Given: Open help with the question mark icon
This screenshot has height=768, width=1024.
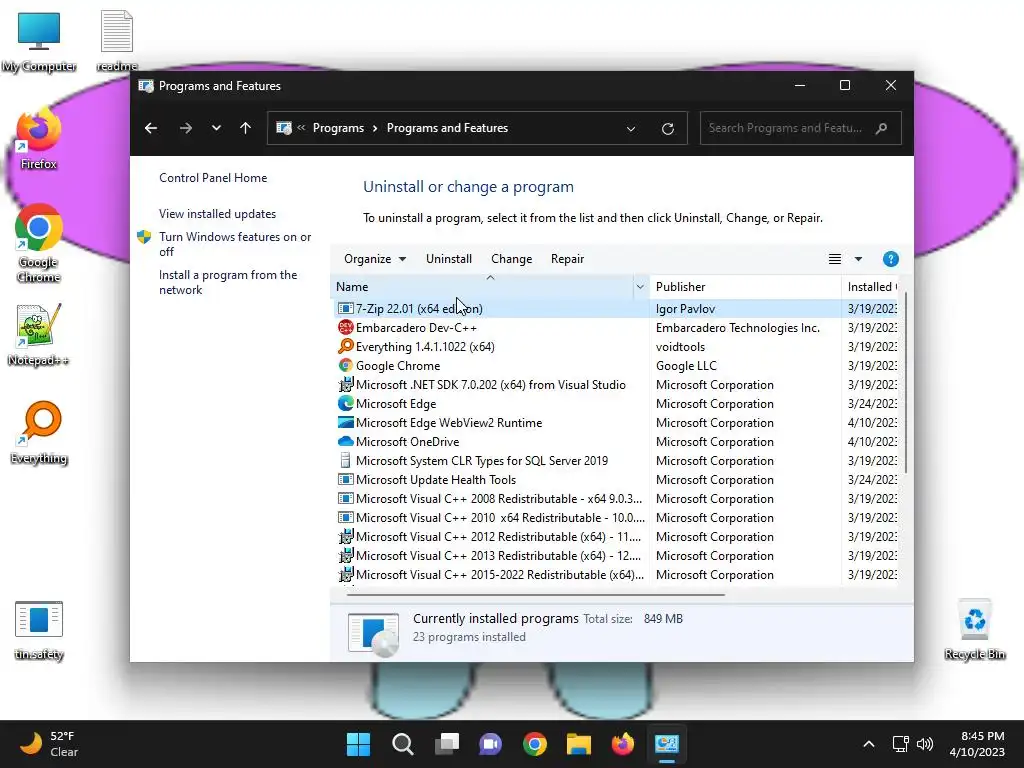Looking at the screenshot, I should (890, 259).
